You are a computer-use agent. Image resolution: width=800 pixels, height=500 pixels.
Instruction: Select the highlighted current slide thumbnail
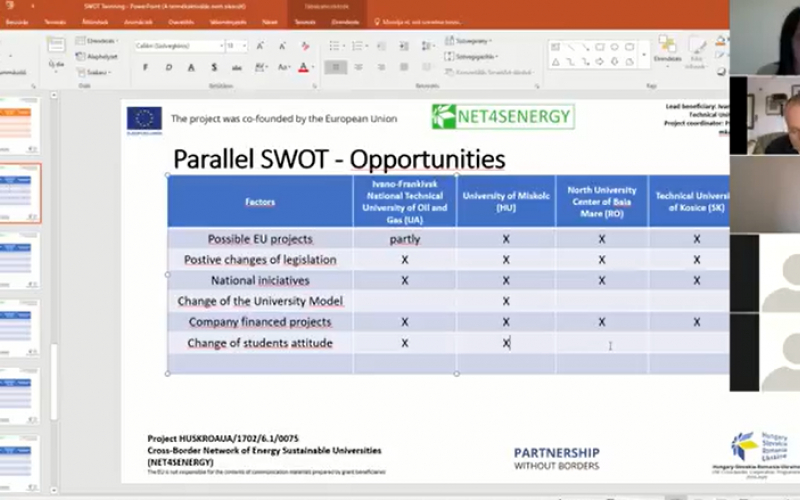tap(20, 193)
